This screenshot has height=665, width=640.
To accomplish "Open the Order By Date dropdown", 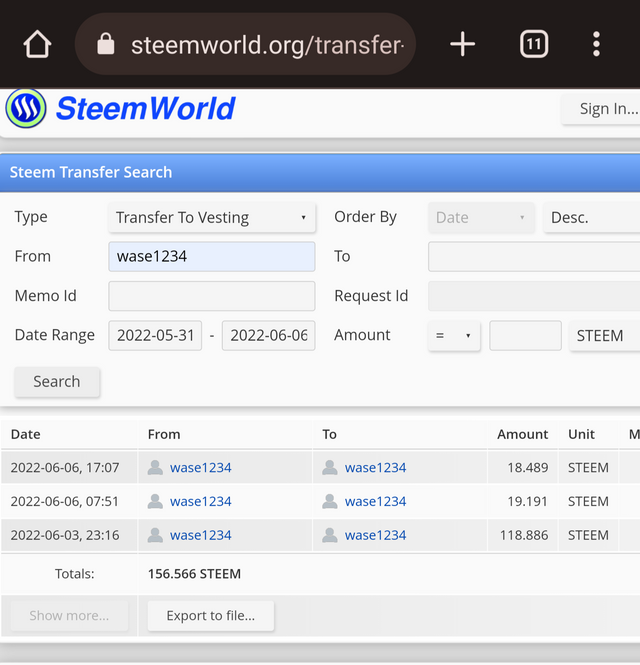I will point(481,218).
